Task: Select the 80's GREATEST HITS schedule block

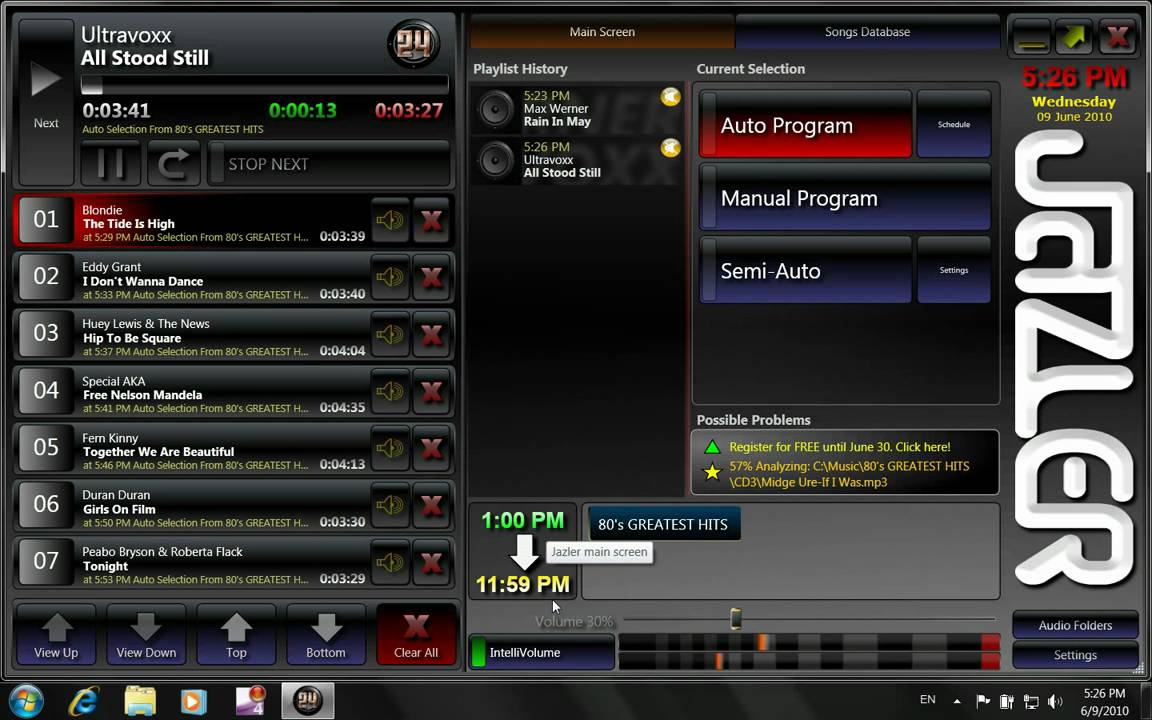Action: coord(663,524)
